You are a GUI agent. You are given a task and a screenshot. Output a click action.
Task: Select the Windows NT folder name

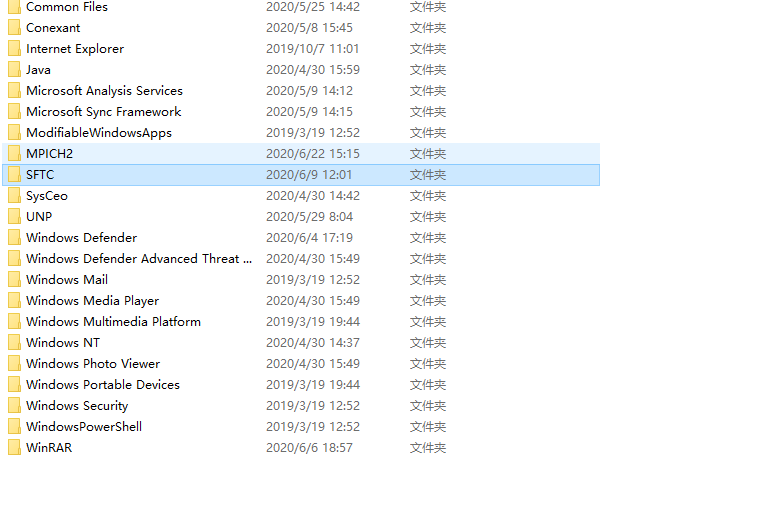[63, 342]
